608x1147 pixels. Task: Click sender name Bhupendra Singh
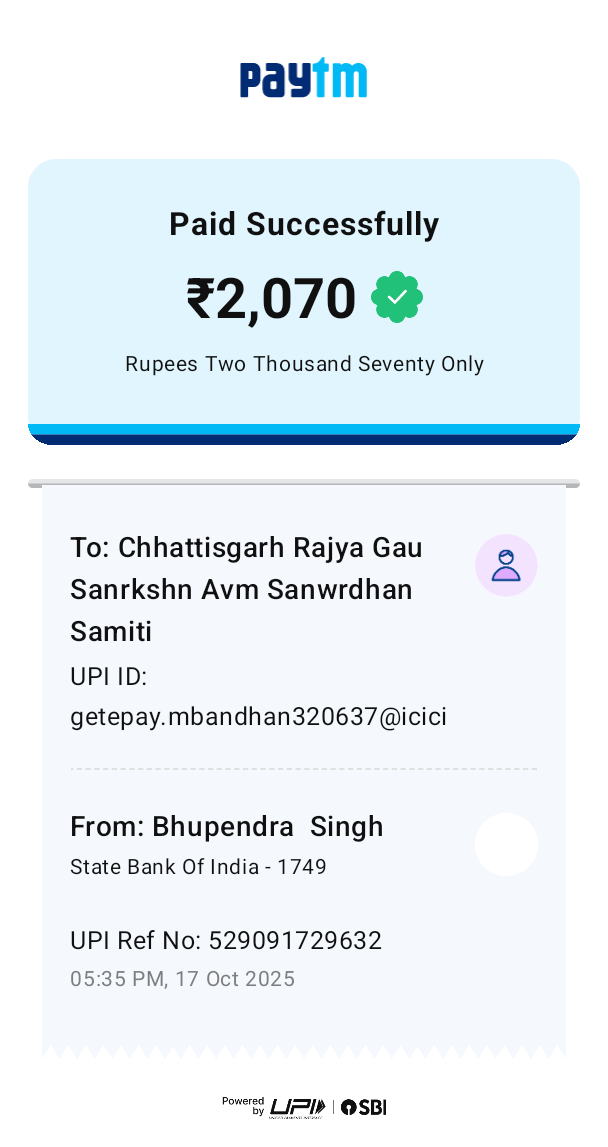226,827
